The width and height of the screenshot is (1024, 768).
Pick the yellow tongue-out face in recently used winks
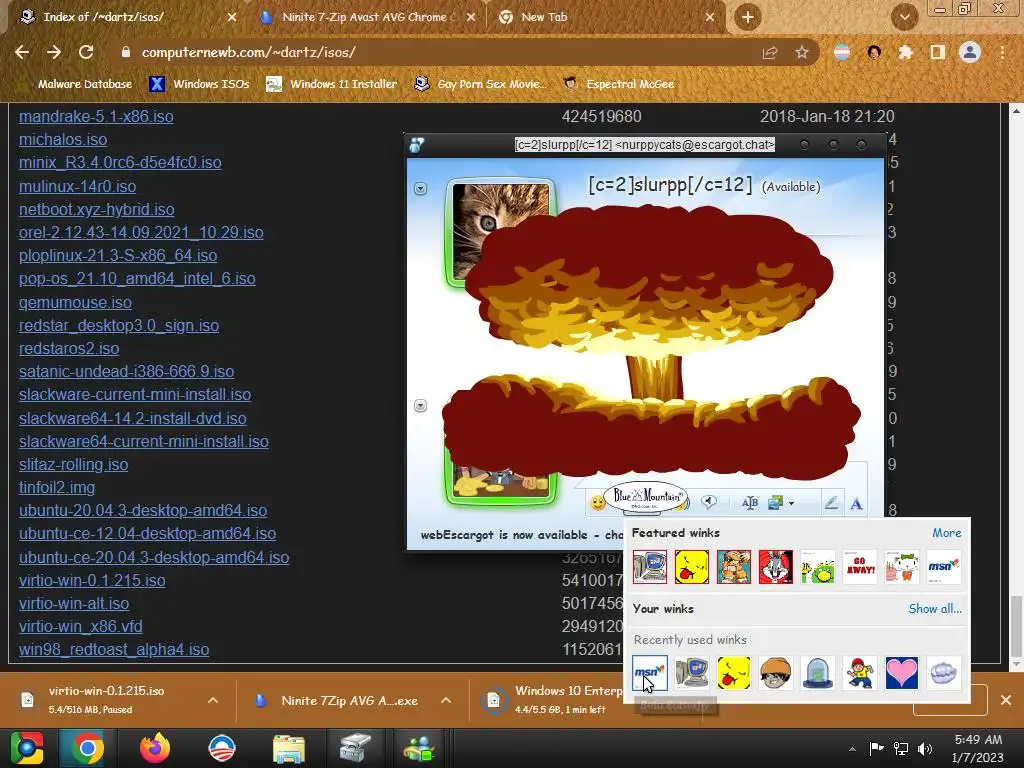[733, 673]
